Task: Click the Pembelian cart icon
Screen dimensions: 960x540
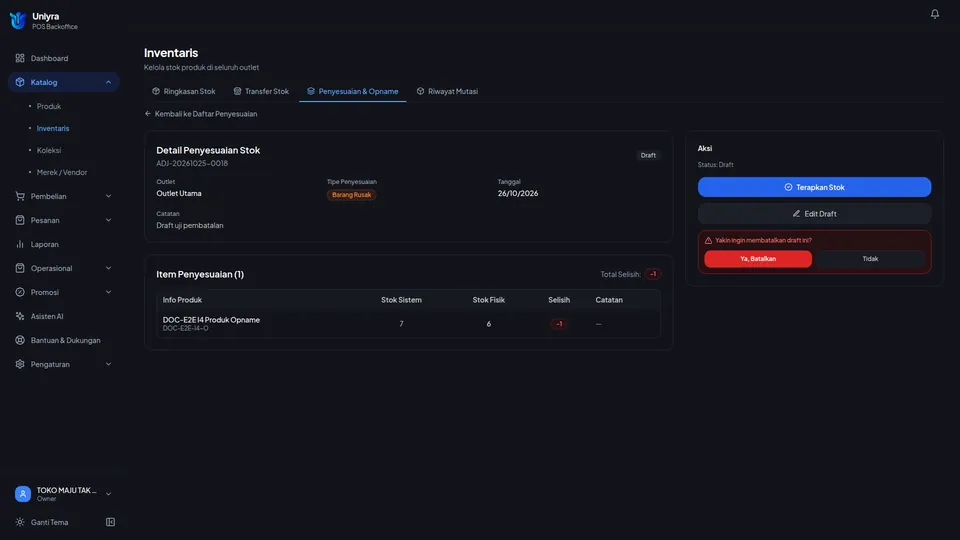Action: pyautogui.click(x=20, y=196)
